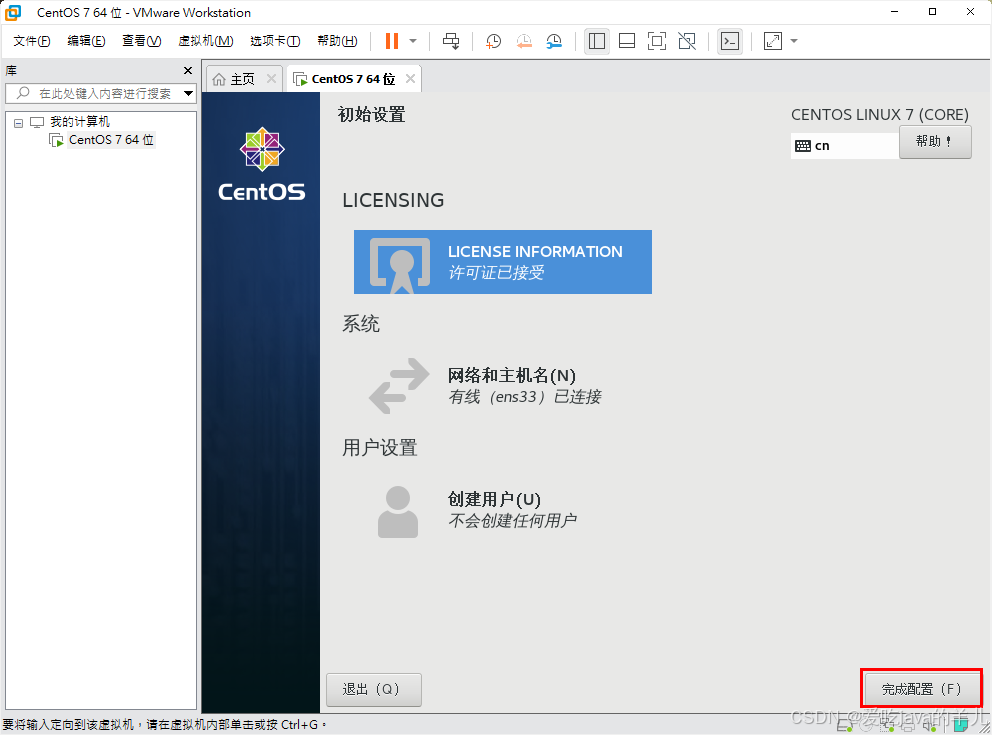Click the 完成配置(F) button
Image resolution: width=992 pixels, height=735 pixels.
tap(921, 689)
